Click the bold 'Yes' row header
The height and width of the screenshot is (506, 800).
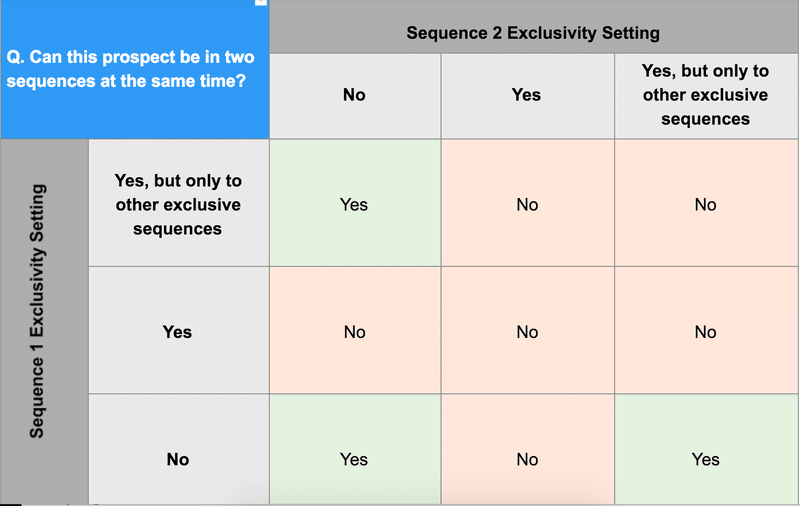[x=179, y=330]
